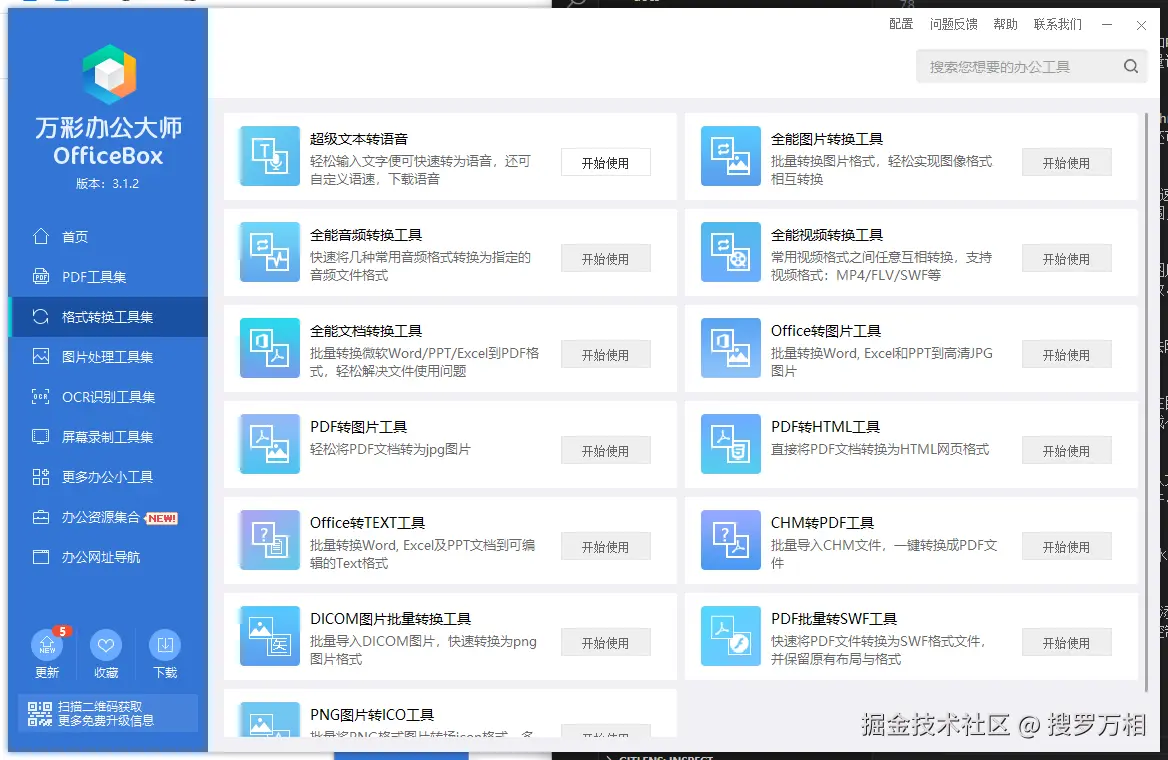Viewport: 1168px width, 760px height.
Task: Click the 全能文档转换工具 icon
Action: (x=270, y=348)
